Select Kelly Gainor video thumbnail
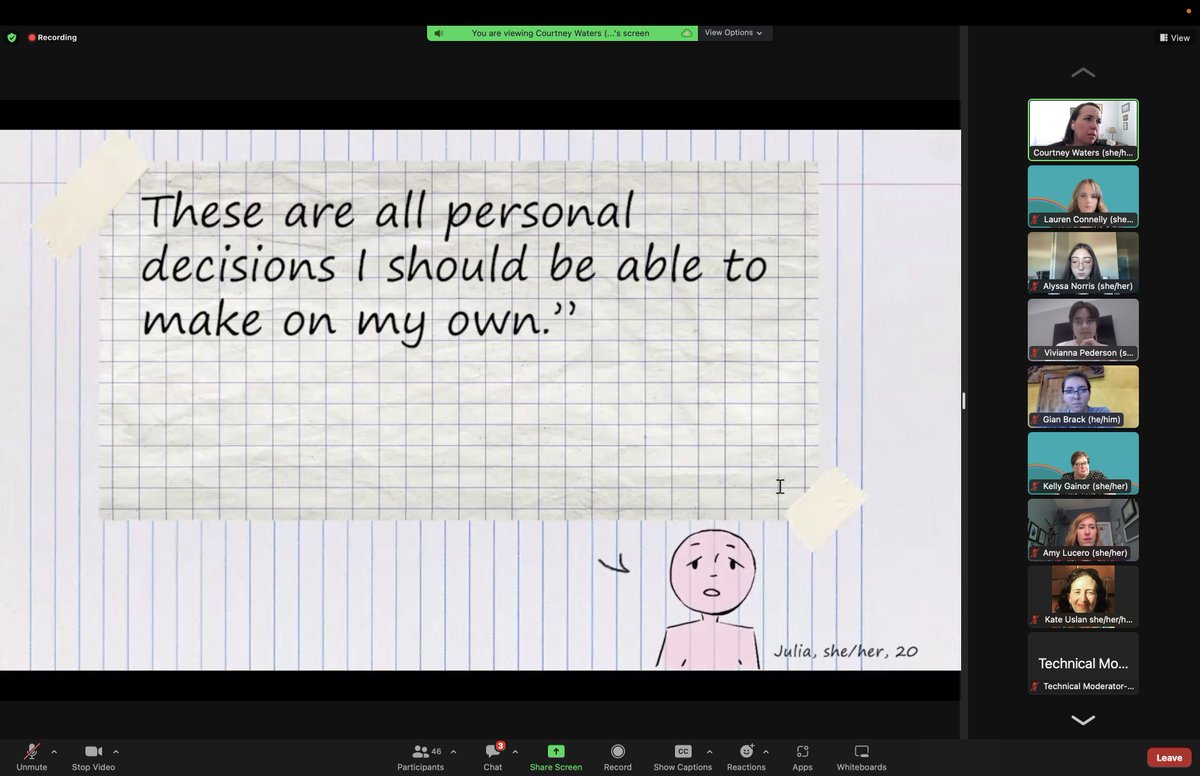 [1083, 463]
